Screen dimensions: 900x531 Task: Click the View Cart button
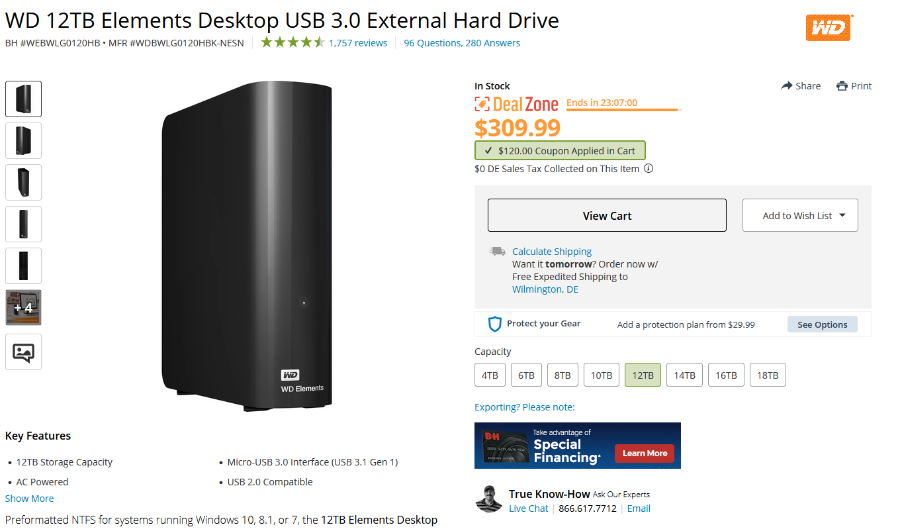[607, 215]
